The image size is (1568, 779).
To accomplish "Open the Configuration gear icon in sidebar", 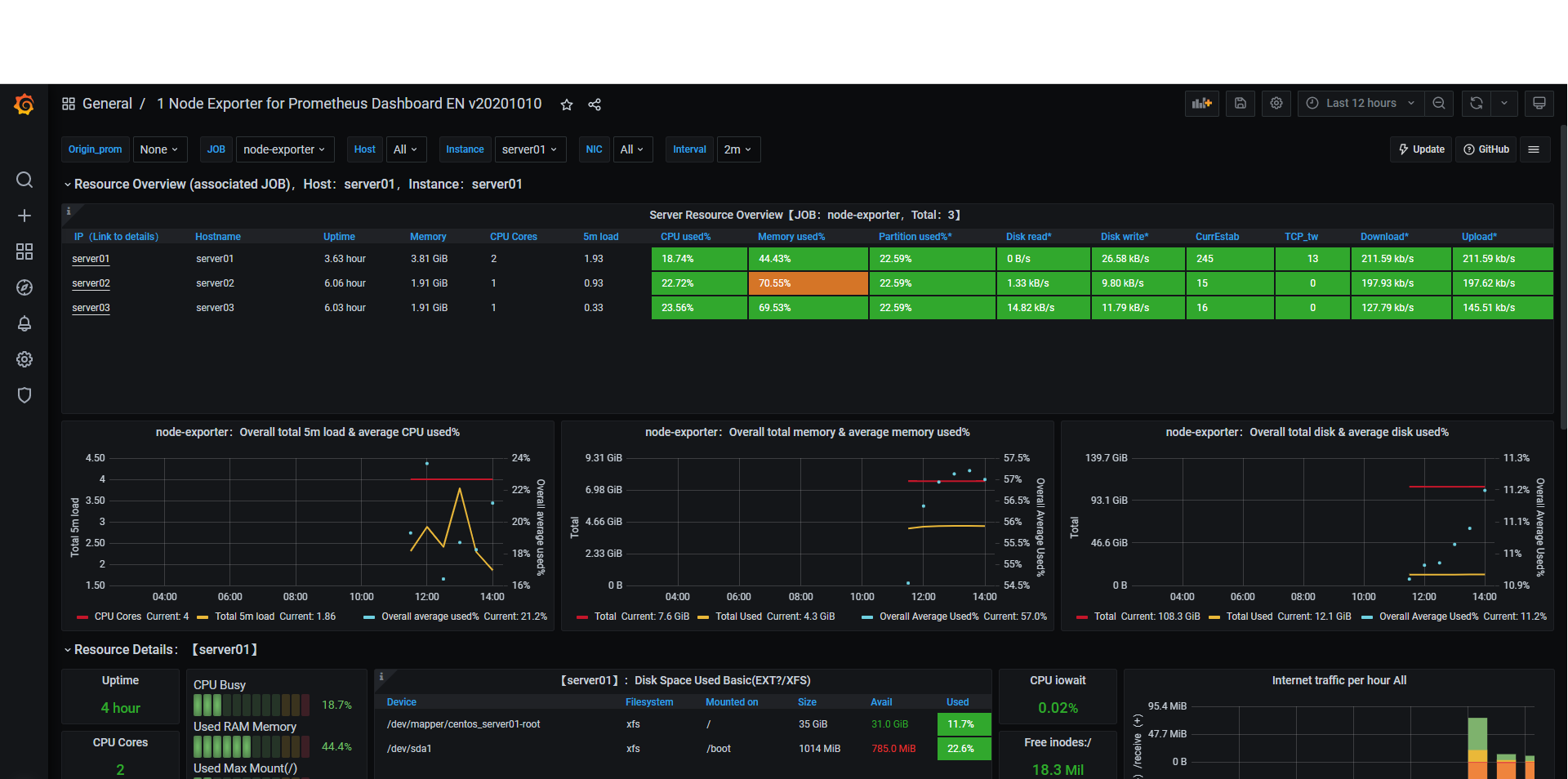I will click(x=24, y=359).
